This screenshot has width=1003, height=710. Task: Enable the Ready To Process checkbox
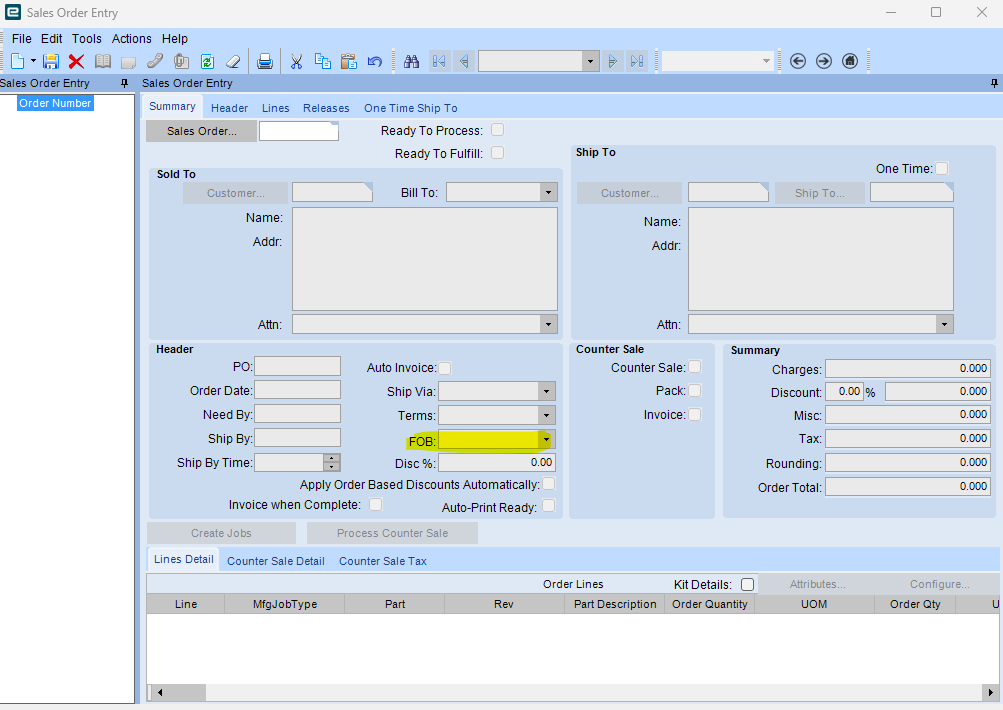click(497, 130)
